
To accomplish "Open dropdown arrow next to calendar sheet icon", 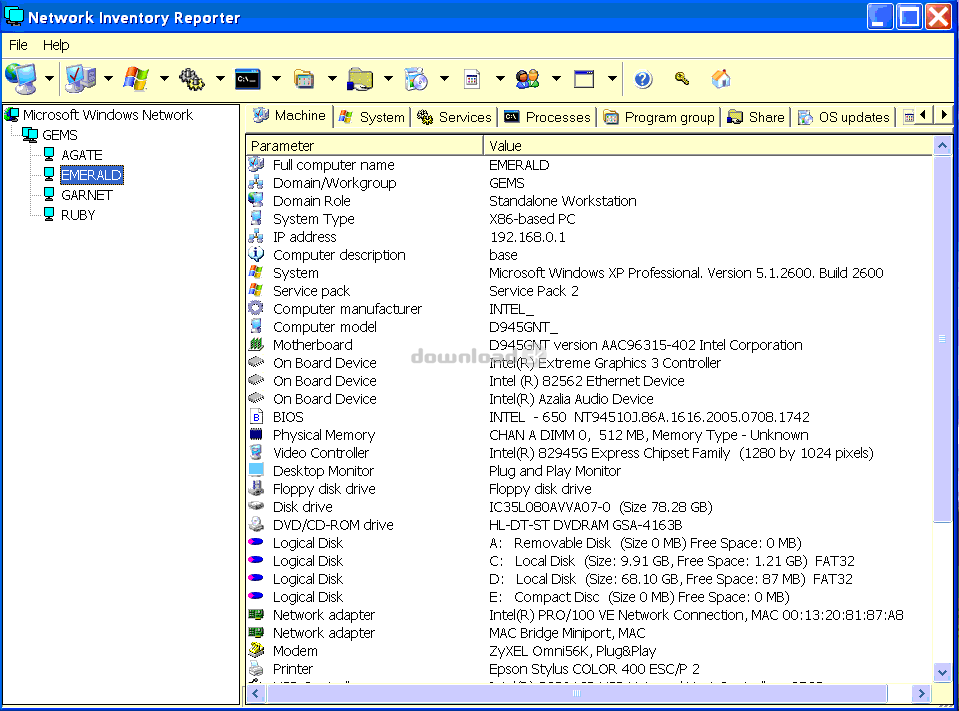I will (500, 78).
